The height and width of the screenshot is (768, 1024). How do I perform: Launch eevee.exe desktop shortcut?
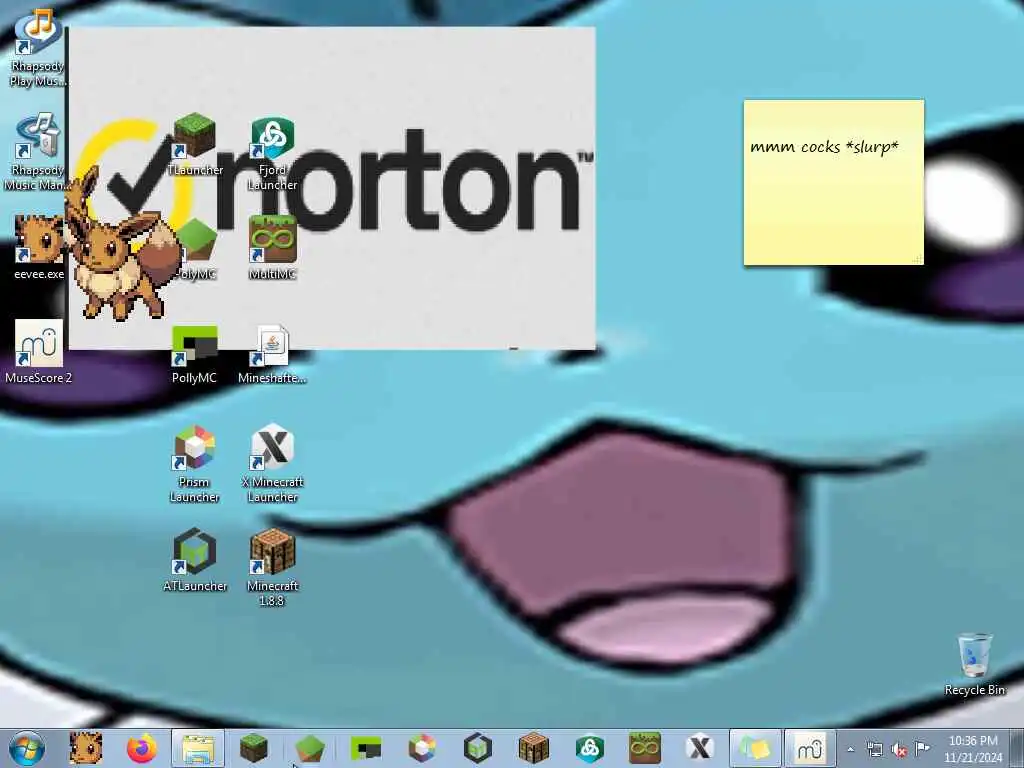tap(39, 248)
